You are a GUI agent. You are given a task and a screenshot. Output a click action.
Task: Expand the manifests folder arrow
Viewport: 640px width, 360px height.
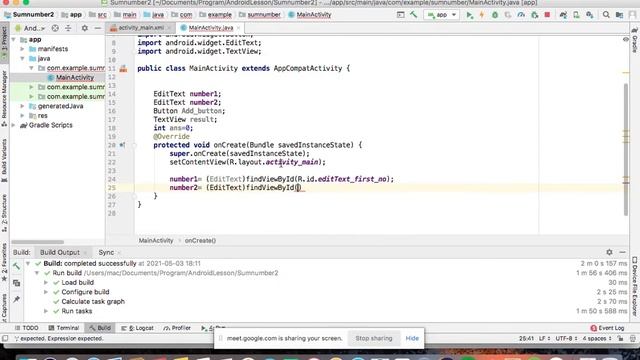pyautogui.click(x=22, y=49)
